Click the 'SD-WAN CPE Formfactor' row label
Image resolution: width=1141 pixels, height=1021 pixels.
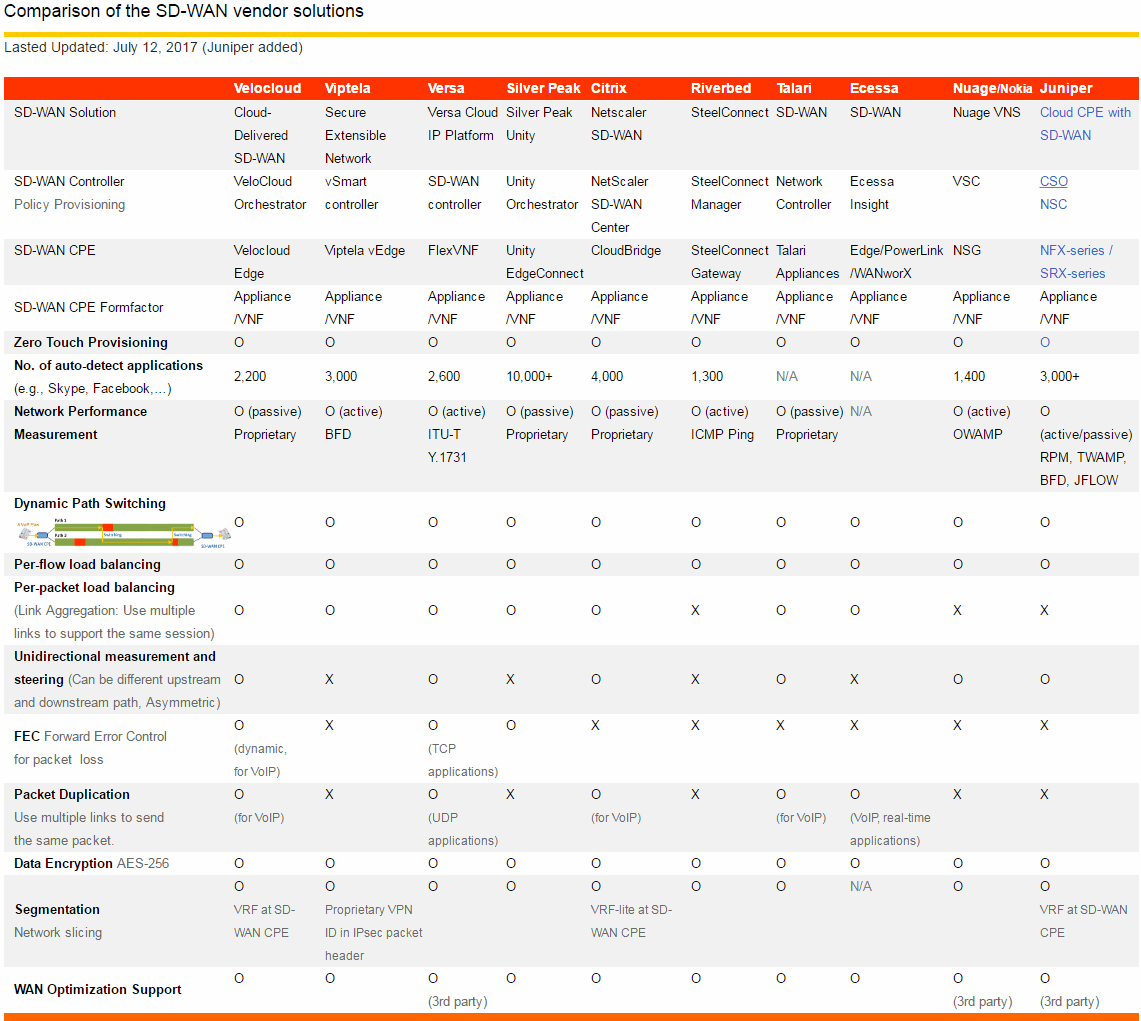(x=88, y=307)
